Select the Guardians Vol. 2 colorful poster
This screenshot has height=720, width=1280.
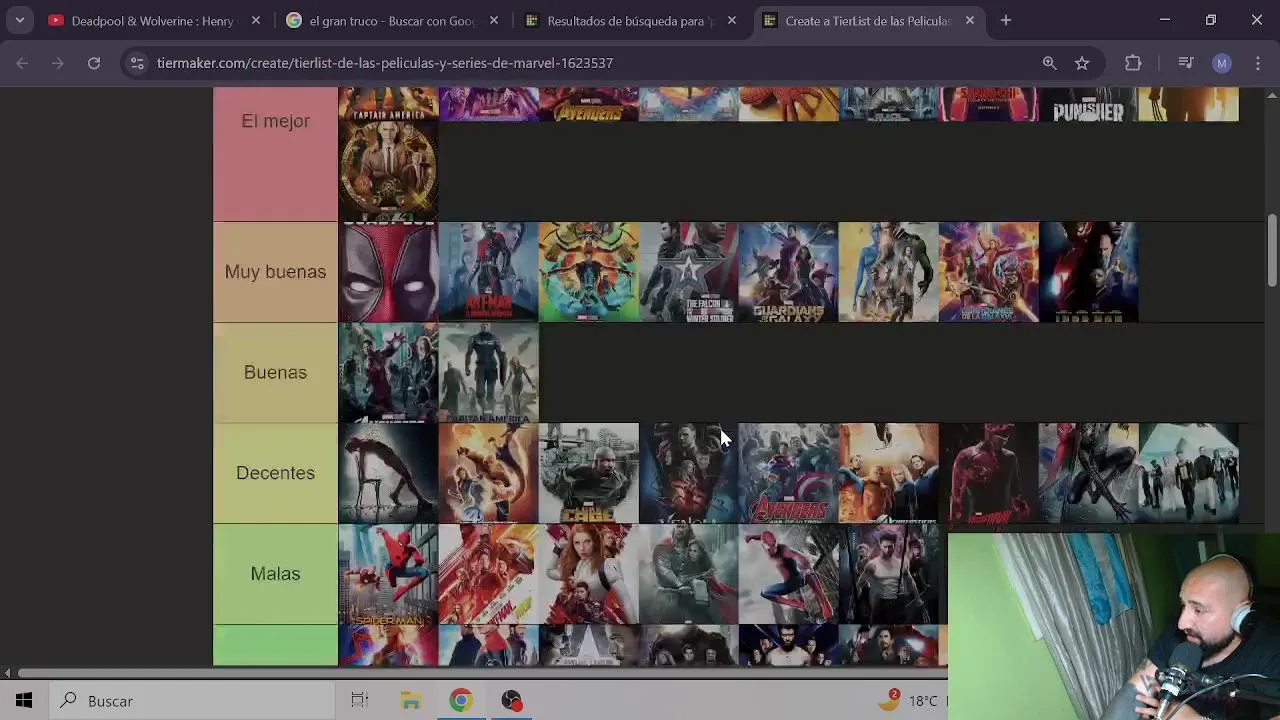988,272
